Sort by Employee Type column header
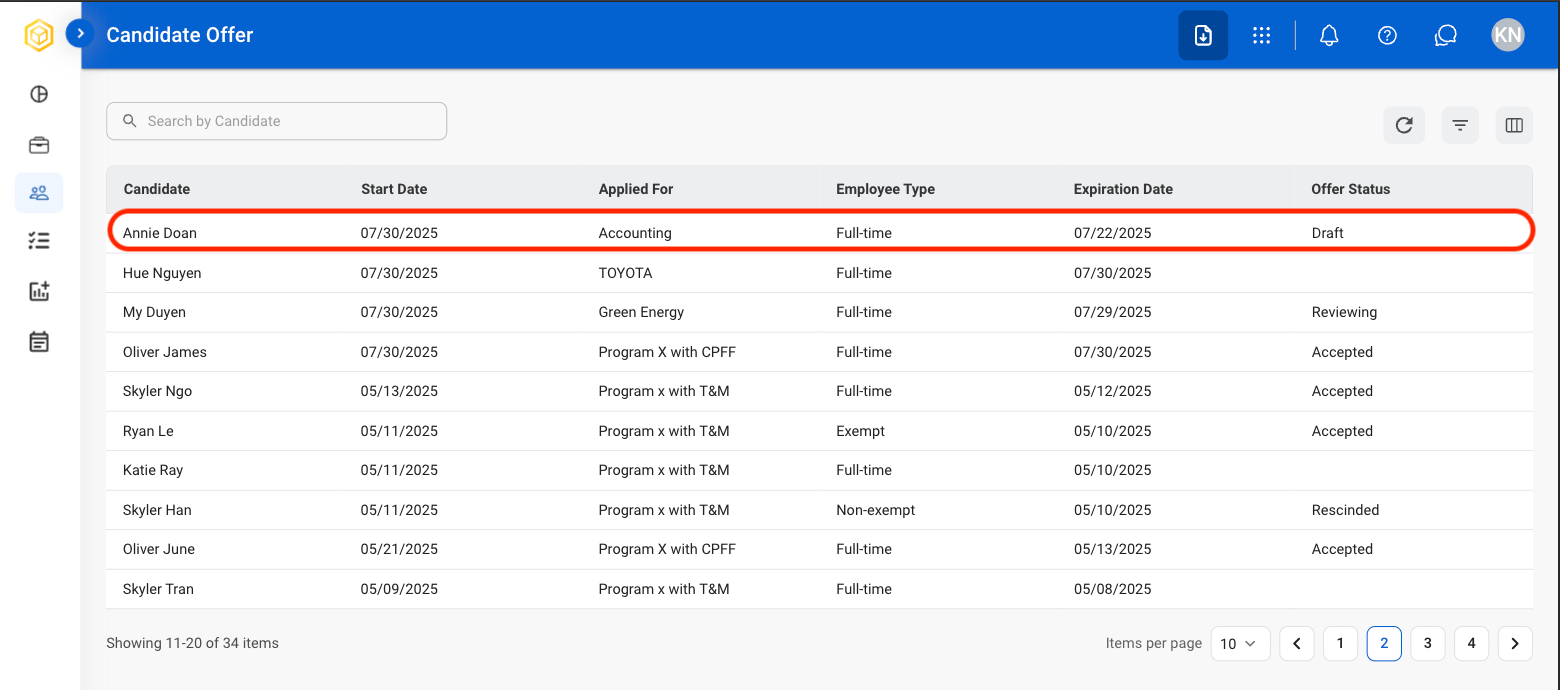The width and height of the screenshot is (1560, 690). 886,189
